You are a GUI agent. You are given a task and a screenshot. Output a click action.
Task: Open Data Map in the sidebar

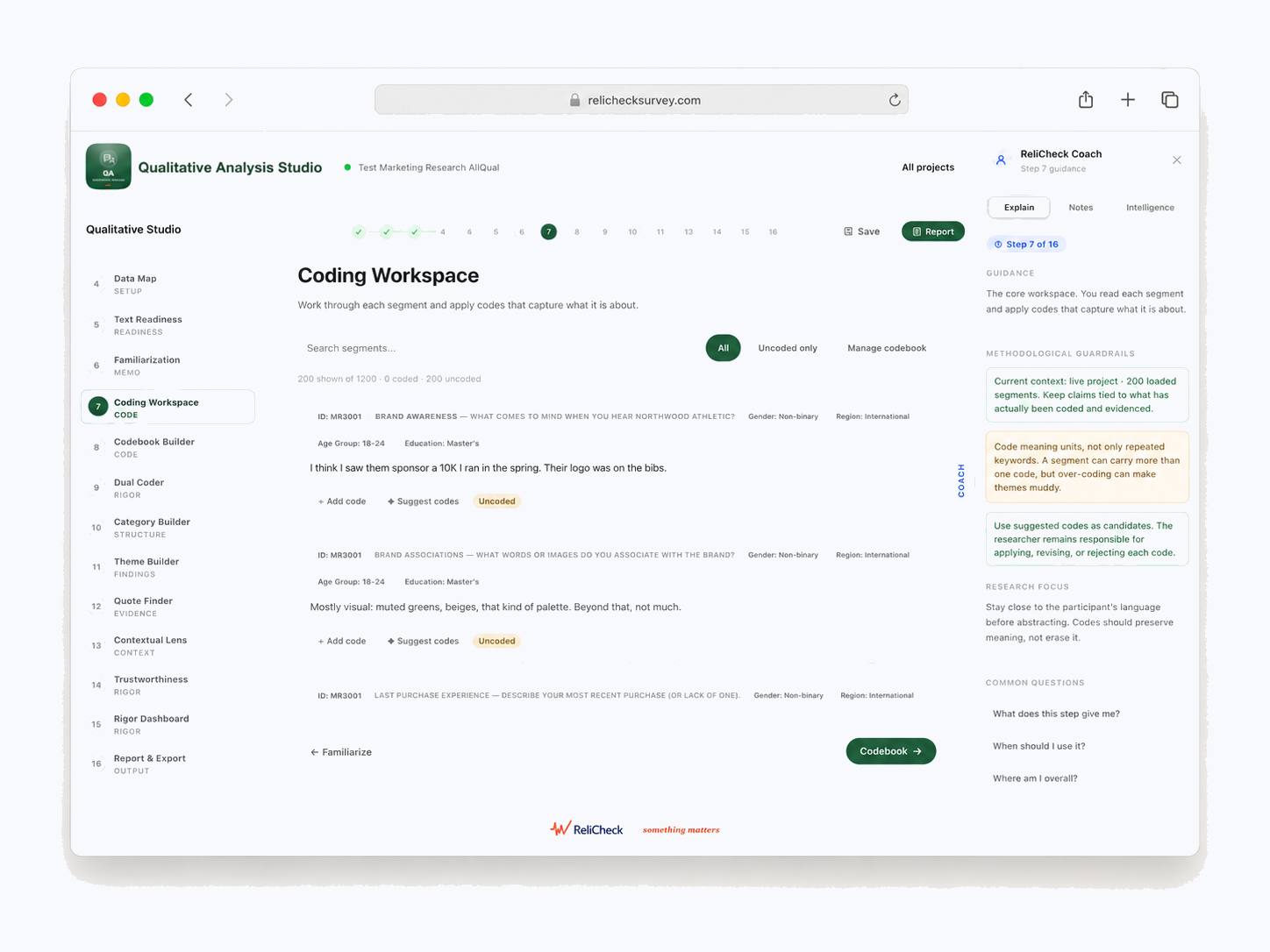click(x=168, y=284)
